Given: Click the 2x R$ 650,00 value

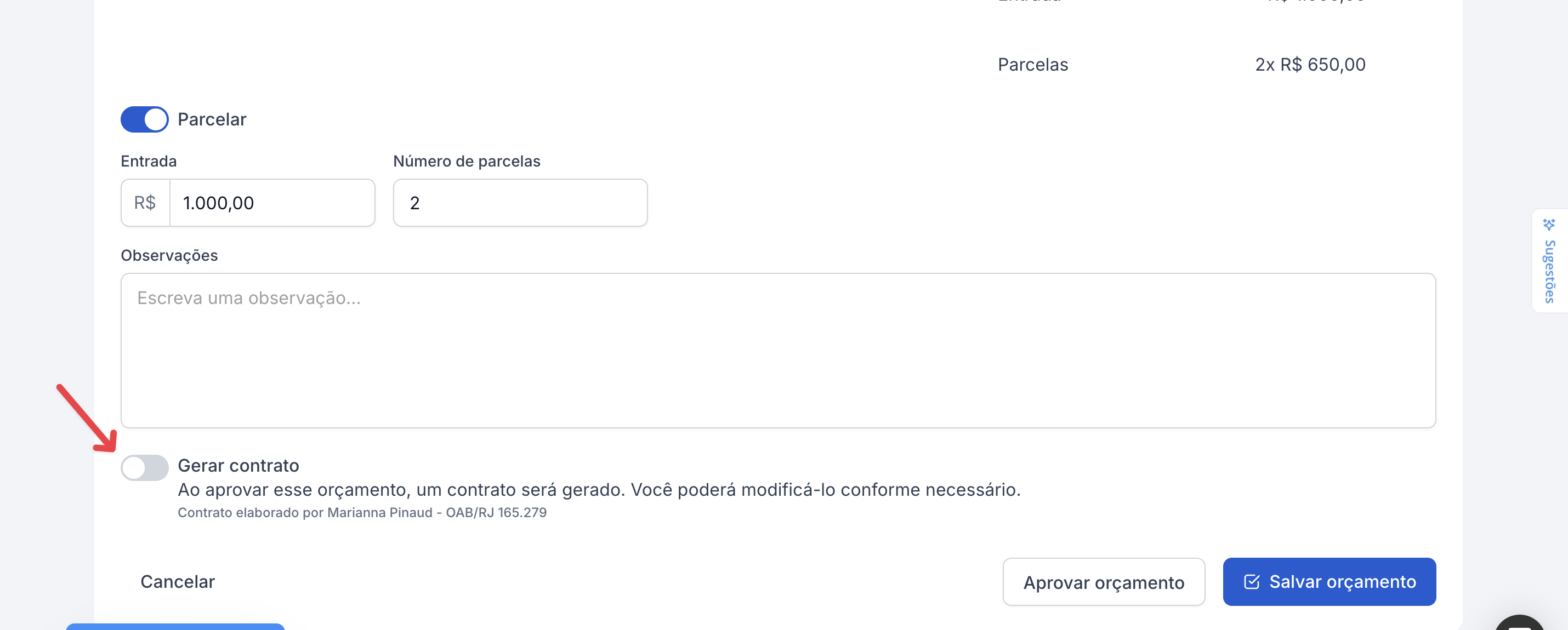Looking at the screenshot, I should coord(1310,65).
